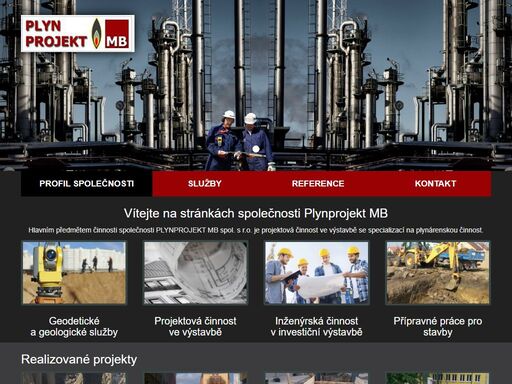Screen dimensions: 512x384
Task: Open Přípravné práce pro stavby link
Action: (x=438, y=327)
